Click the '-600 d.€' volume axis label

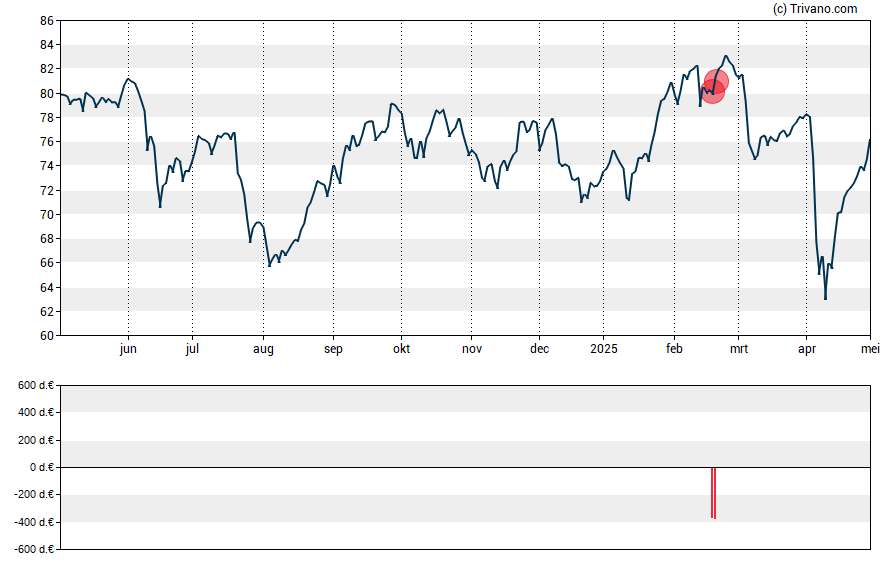pyautogui.click(x=34, y=549)
